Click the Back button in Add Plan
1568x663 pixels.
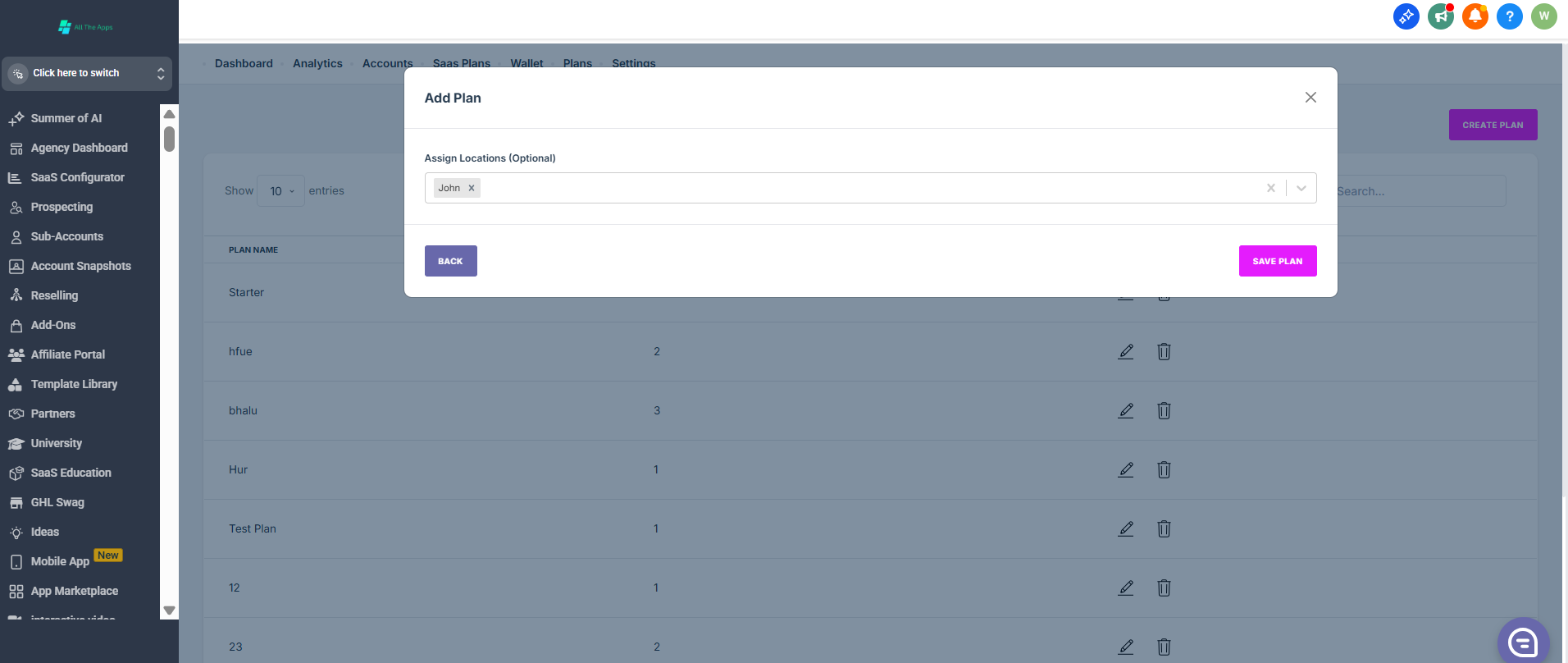[x=450, y=261]
